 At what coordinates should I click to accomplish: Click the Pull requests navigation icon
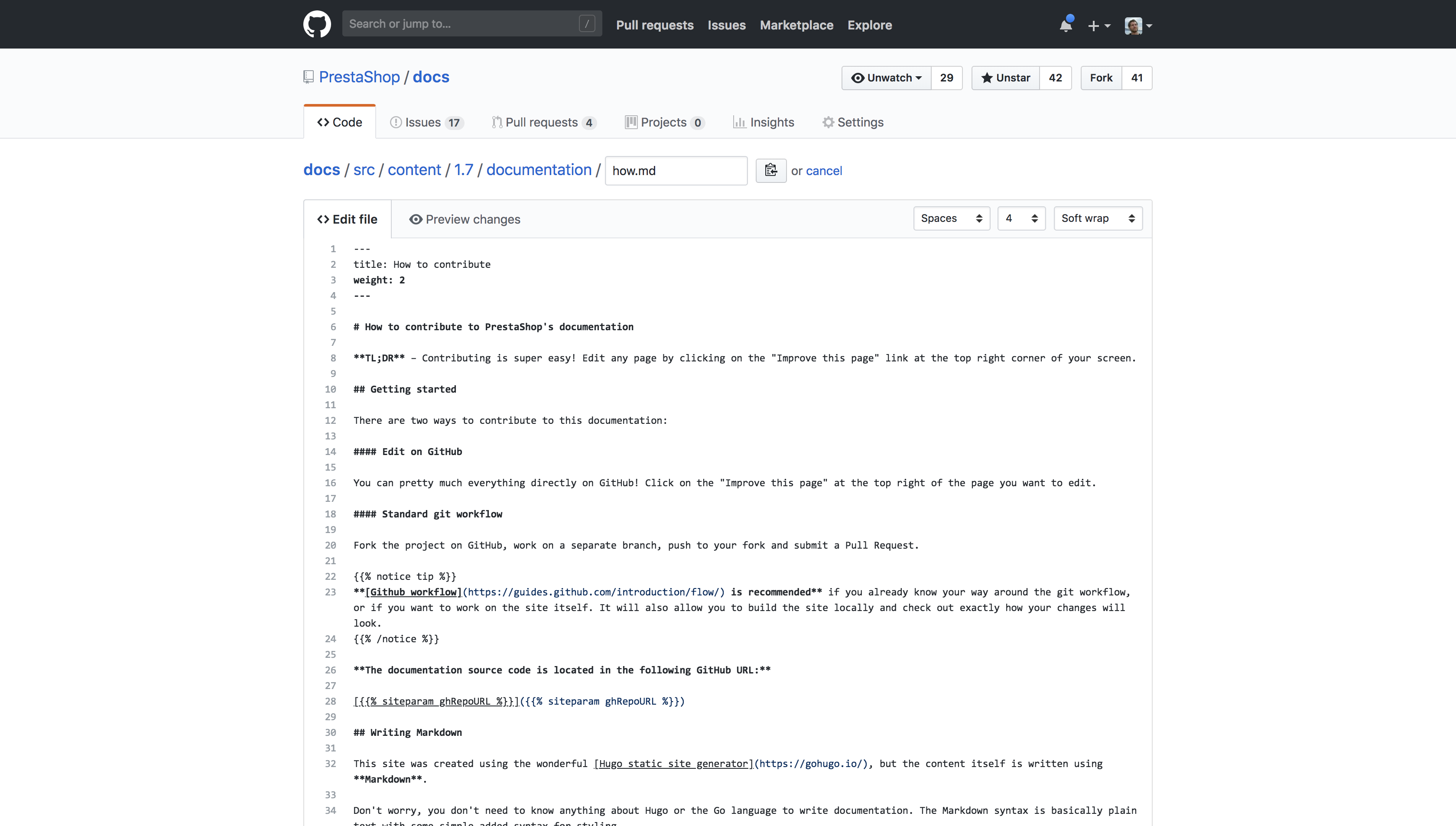pyautogui.click(x=496, y=122)
